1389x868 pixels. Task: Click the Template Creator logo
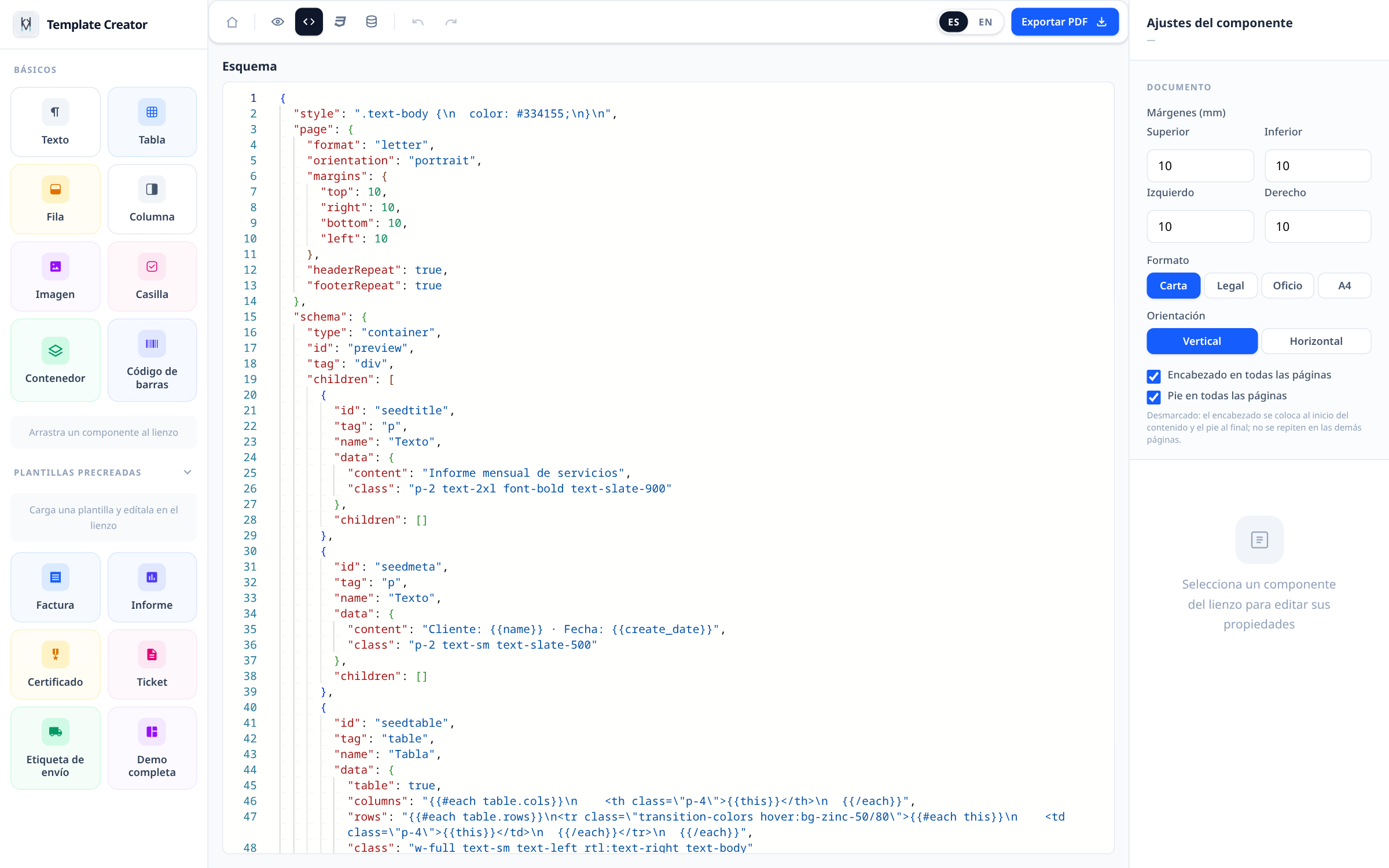pos(26,24)
